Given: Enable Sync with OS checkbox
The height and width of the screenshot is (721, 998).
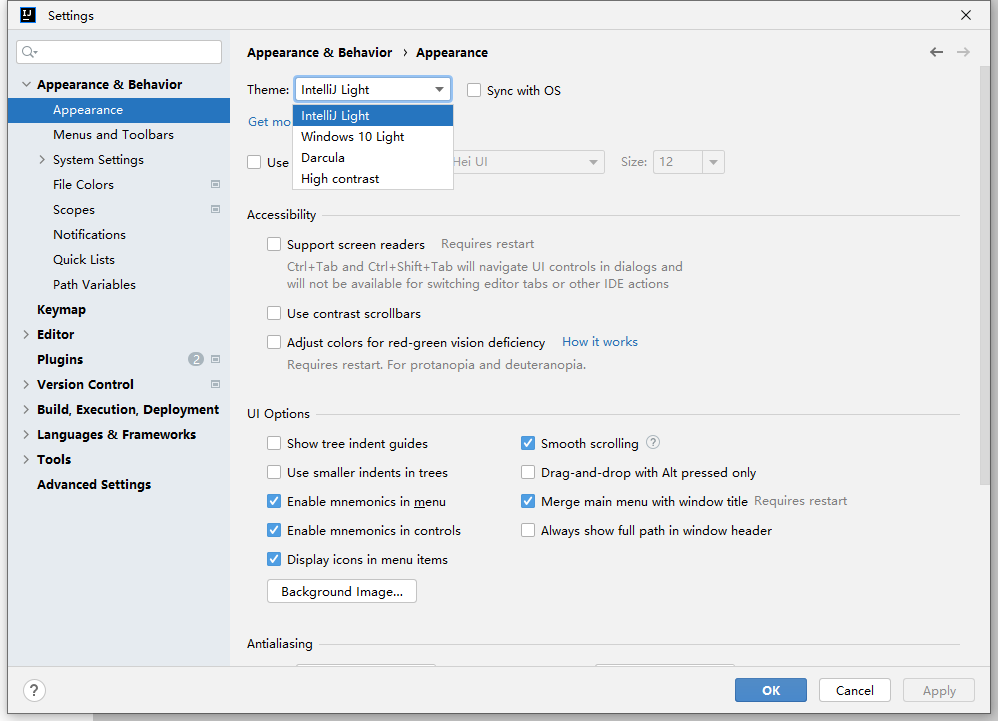Looking at the screenshot, I should [474, 90].
